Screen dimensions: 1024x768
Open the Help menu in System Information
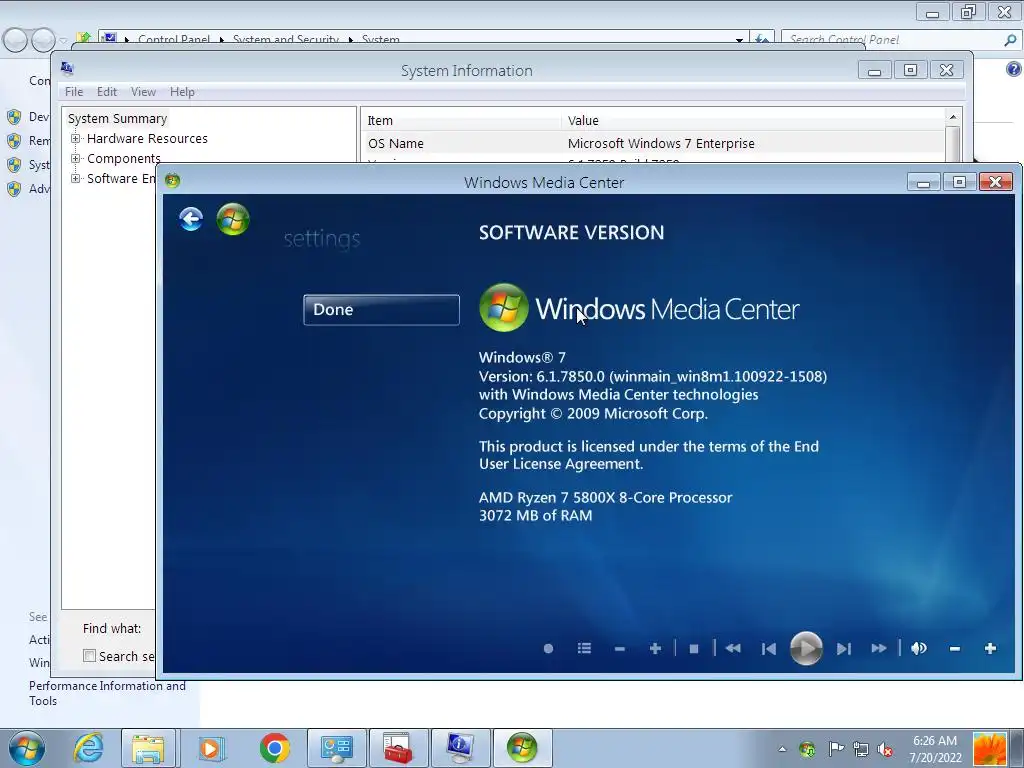click(x=182, y=92)
